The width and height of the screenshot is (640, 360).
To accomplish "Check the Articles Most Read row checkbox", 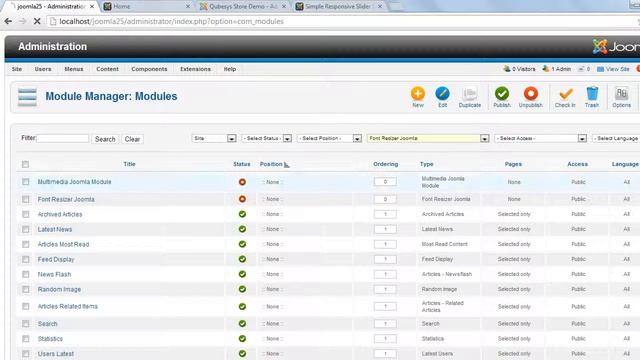I will [26, 244].
